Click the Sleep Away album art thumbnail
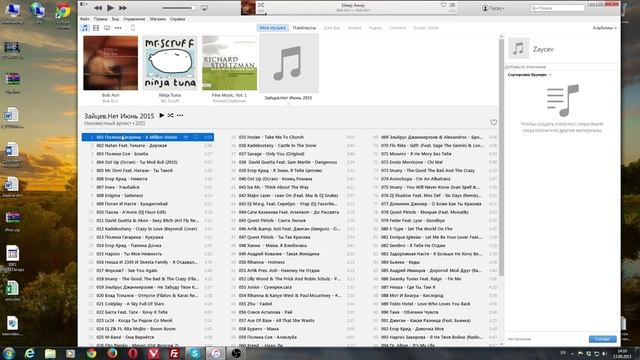 pos(248,8)
